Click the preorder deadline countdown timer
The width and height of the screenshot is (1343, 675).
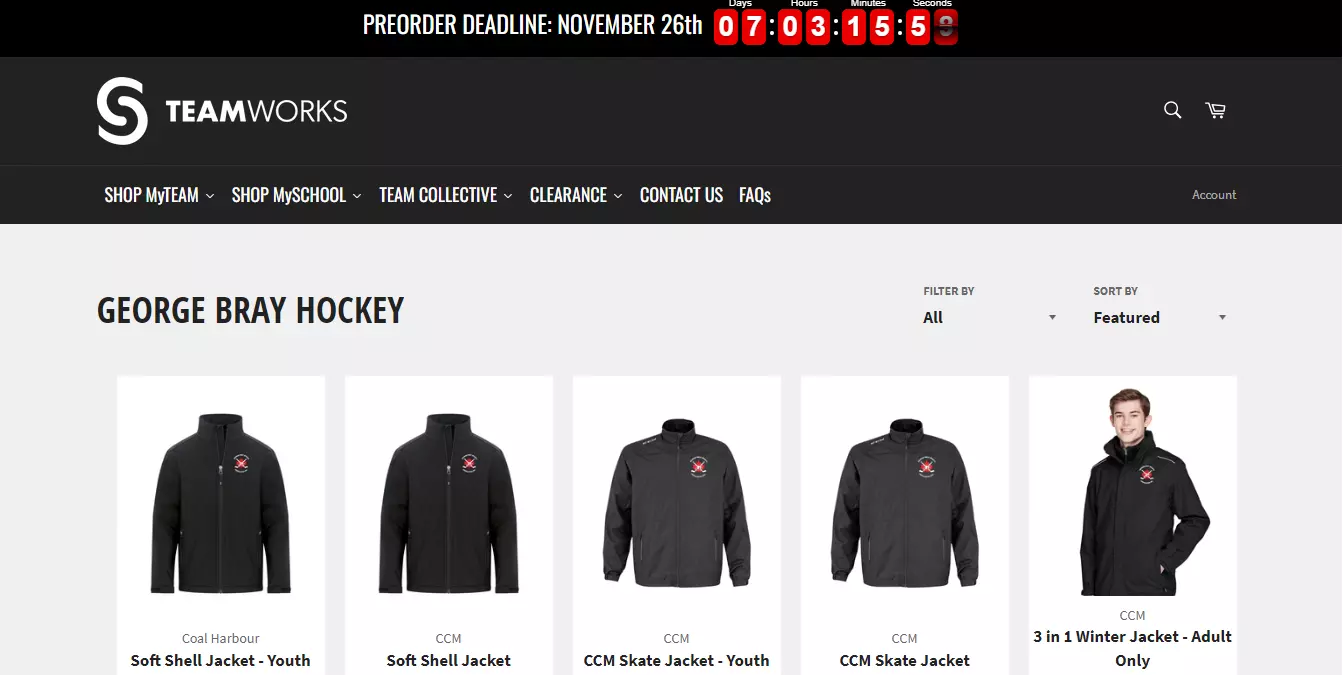click(x=836, y=24)
